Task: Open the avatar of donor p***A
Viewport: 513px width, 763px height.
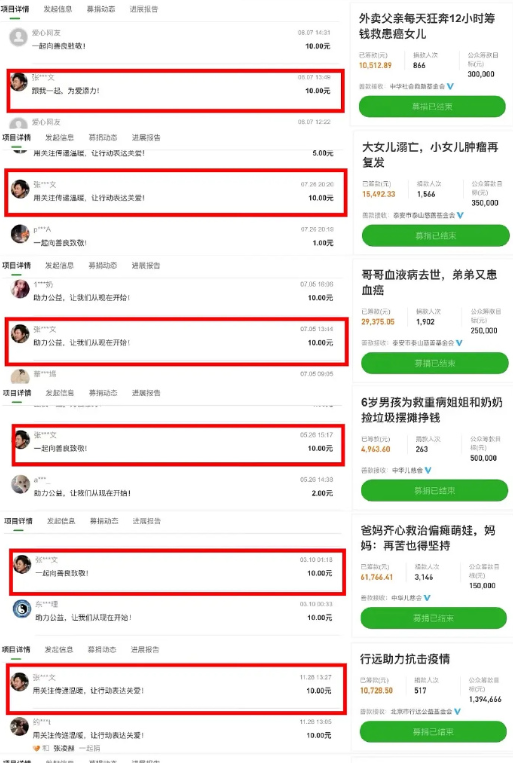Action: tap(20, 234)
